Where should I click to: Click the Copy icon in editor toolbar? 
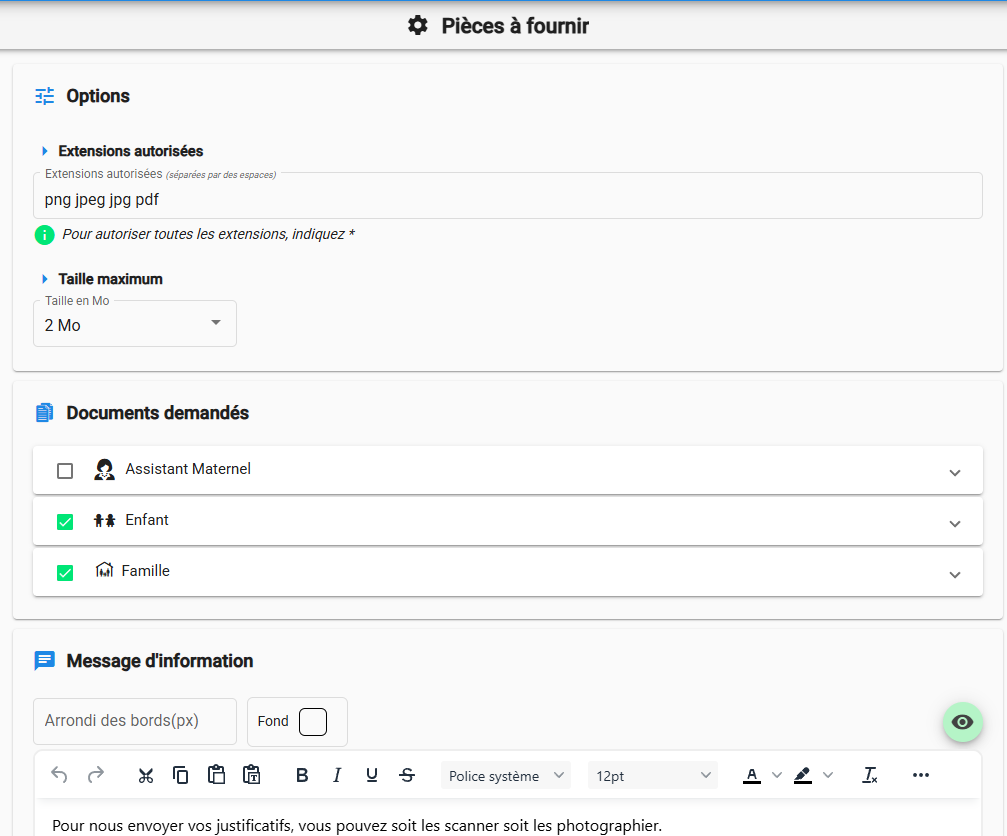(181, 775)
